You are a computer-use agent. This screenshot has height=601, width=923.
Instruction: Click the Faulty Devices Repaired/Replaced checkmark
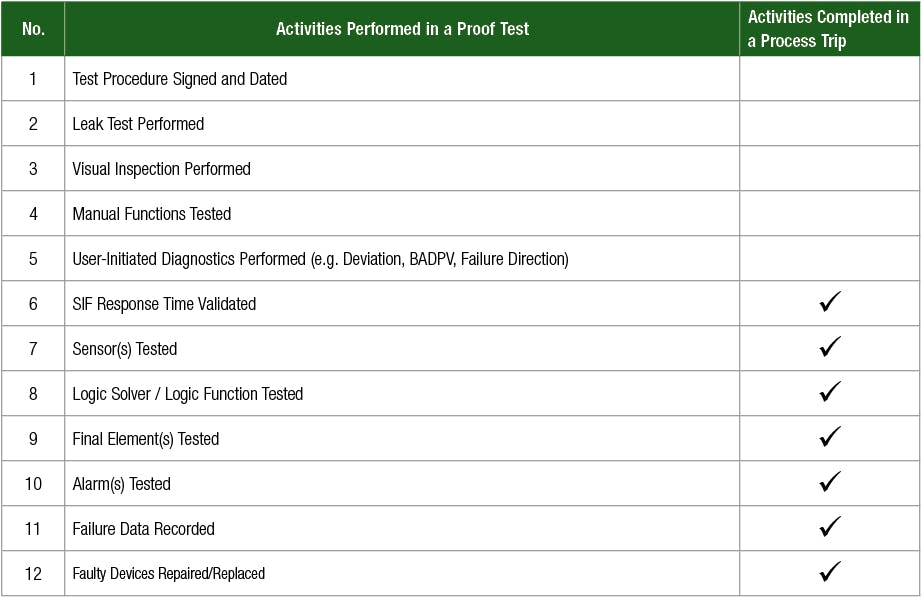pyautogui.click(x=830, y=572)
